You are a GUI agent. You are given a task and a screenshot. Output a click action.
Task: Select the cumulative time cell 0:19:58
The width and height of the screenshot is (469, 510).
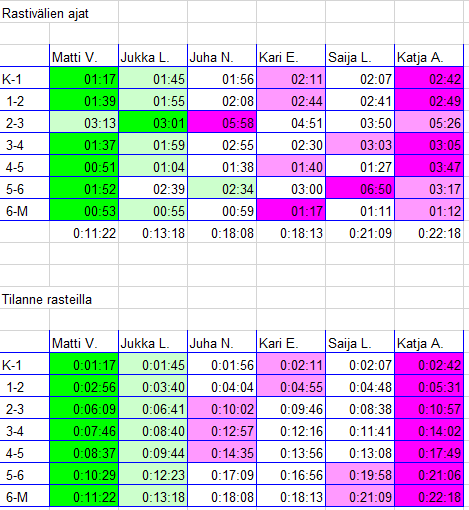coord(360,475)
